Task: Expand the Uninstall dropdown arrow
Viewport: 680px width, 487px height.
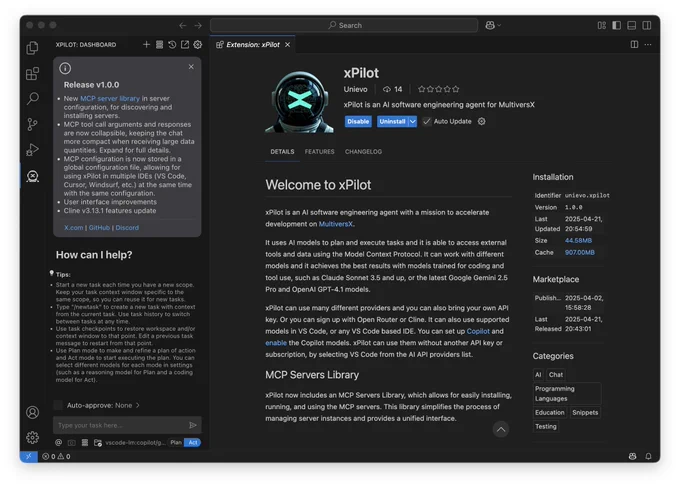Action: (413, 121)
